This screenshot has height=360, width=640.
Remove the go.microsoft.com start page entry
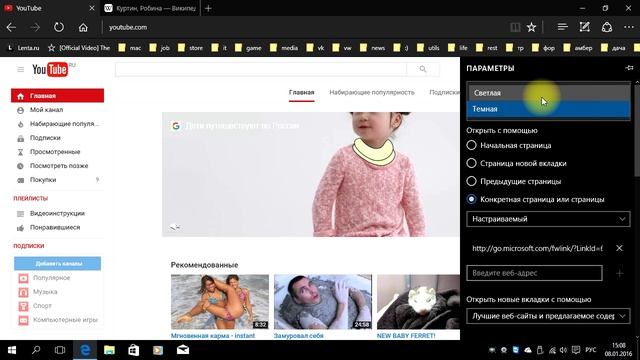pos(619,248)
